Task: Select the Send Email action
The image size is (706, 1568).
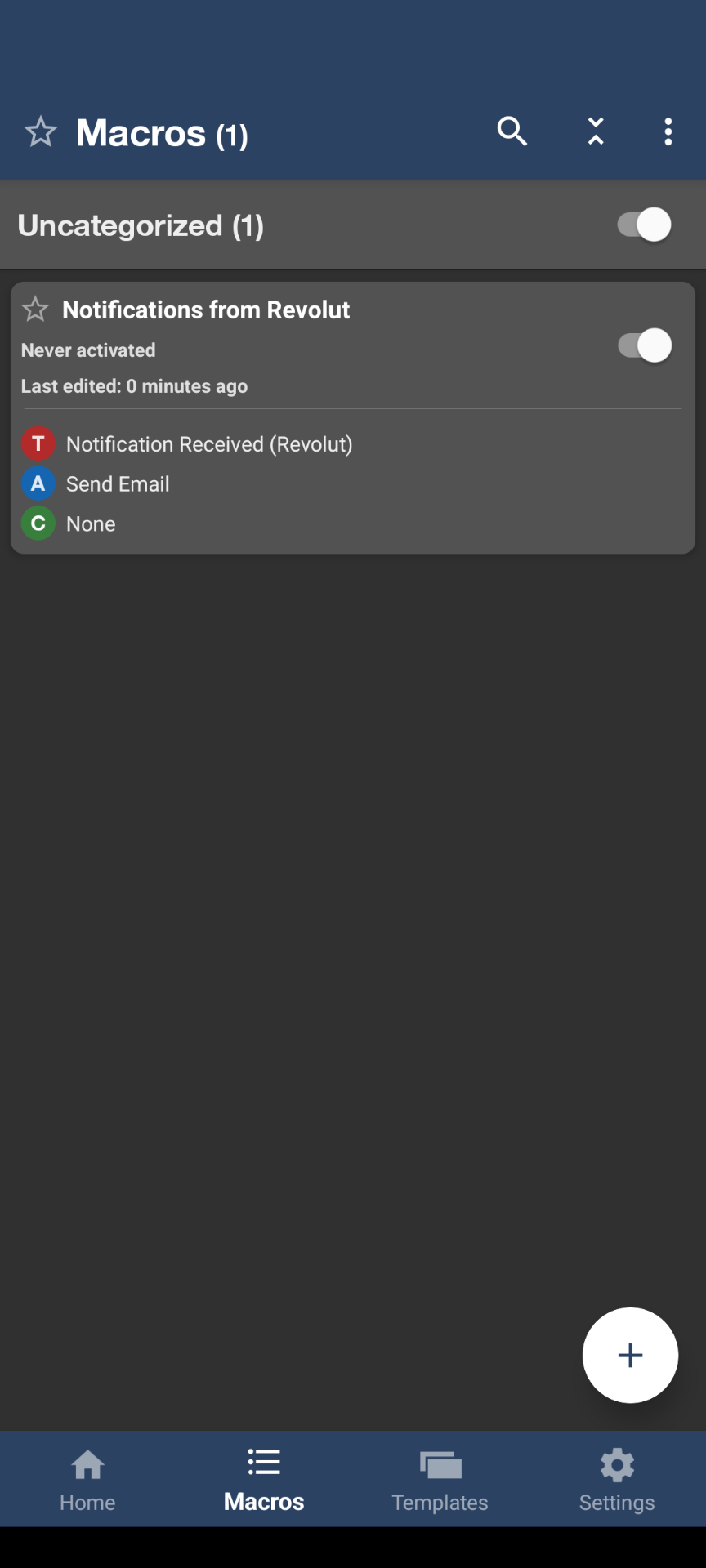Action: [118, 484]
